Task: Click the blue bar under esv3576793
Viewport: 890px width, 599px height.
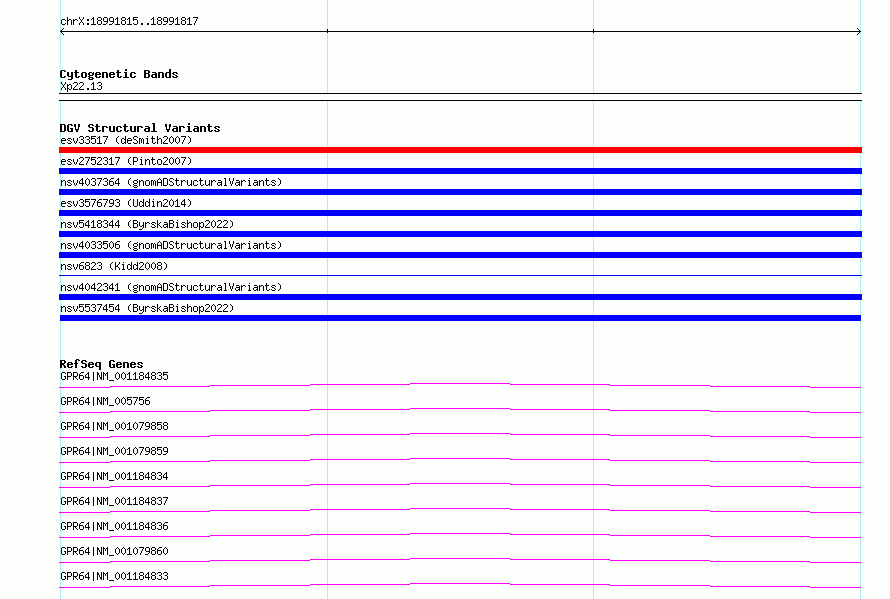Action: point(460,213)
